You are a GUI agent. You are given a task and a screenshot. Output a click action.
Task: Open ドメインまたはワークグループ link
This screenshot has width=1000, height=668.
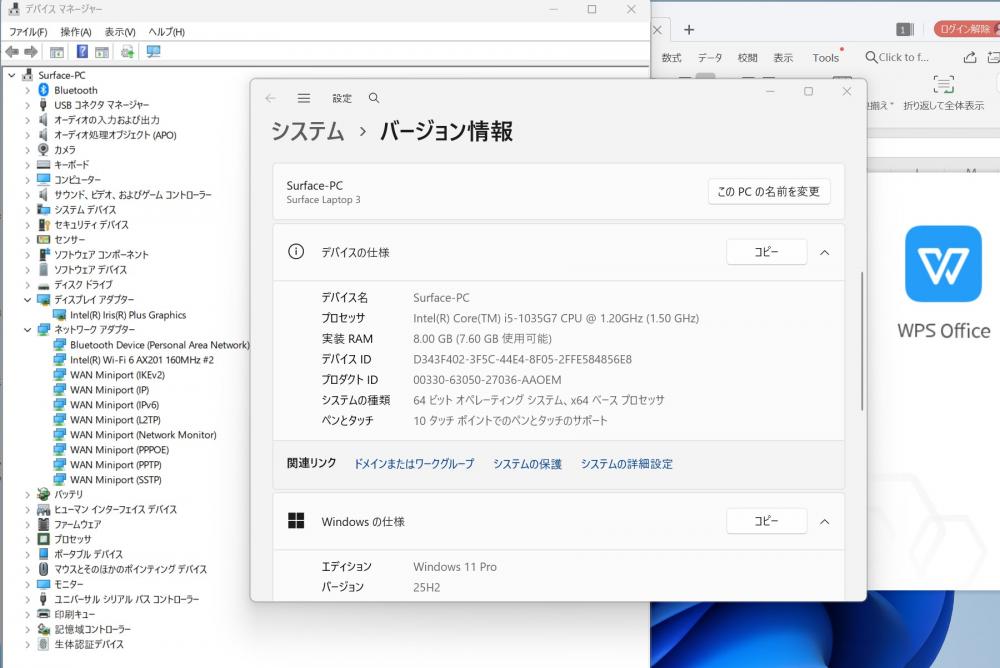click(x=414, y=464)
